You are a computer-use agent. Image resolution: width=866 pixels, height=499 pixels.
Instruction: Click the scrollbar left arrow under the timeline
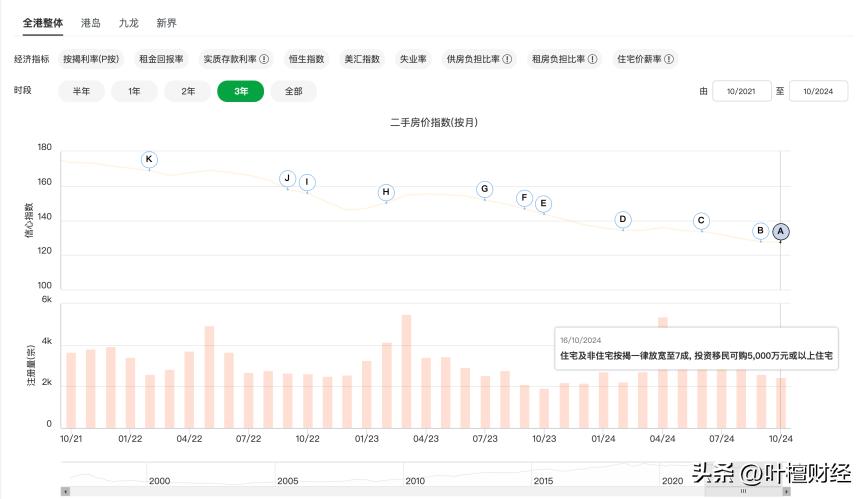65,491
